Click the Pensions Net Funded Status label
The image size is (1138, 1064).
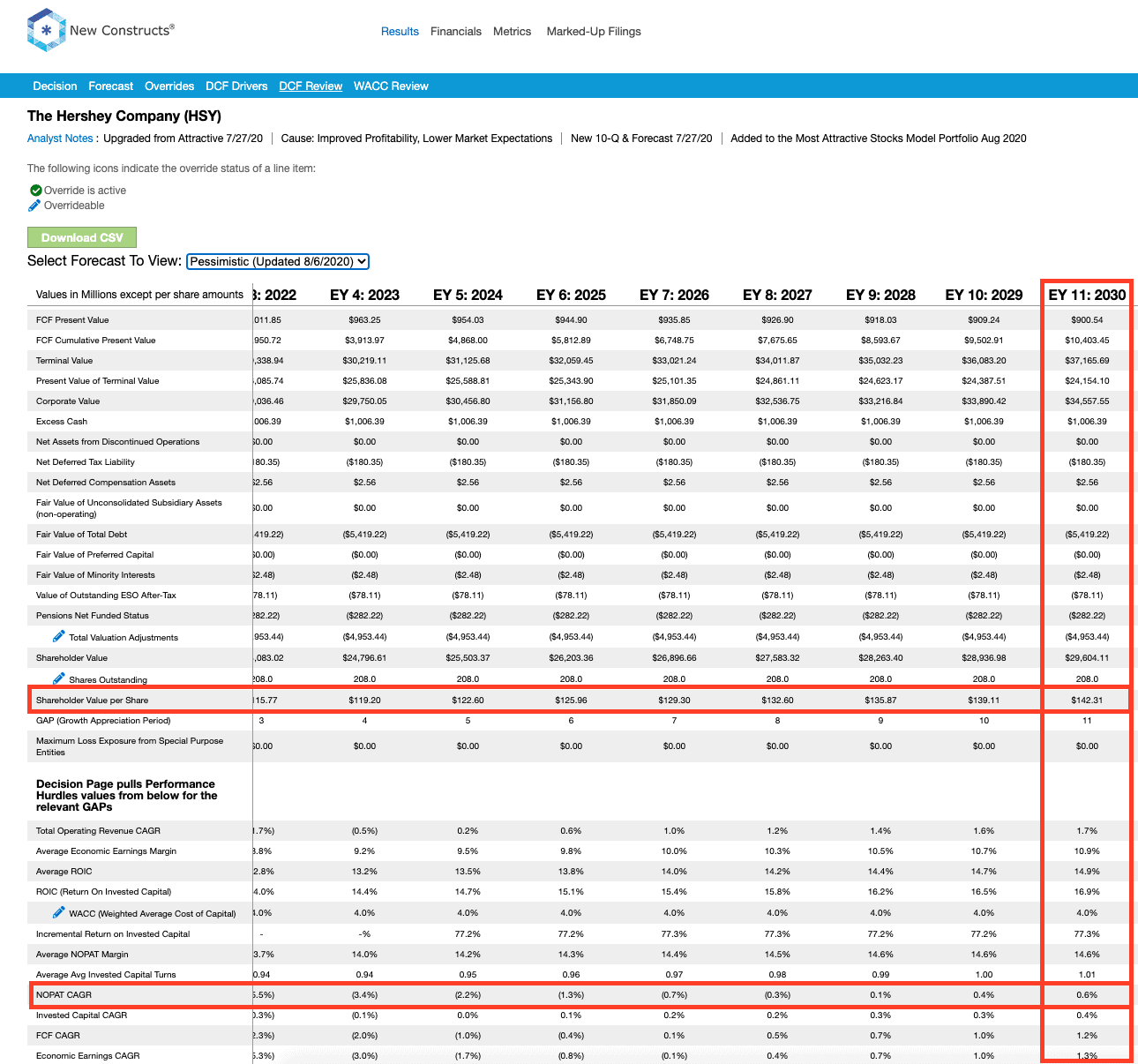(93, 615)
